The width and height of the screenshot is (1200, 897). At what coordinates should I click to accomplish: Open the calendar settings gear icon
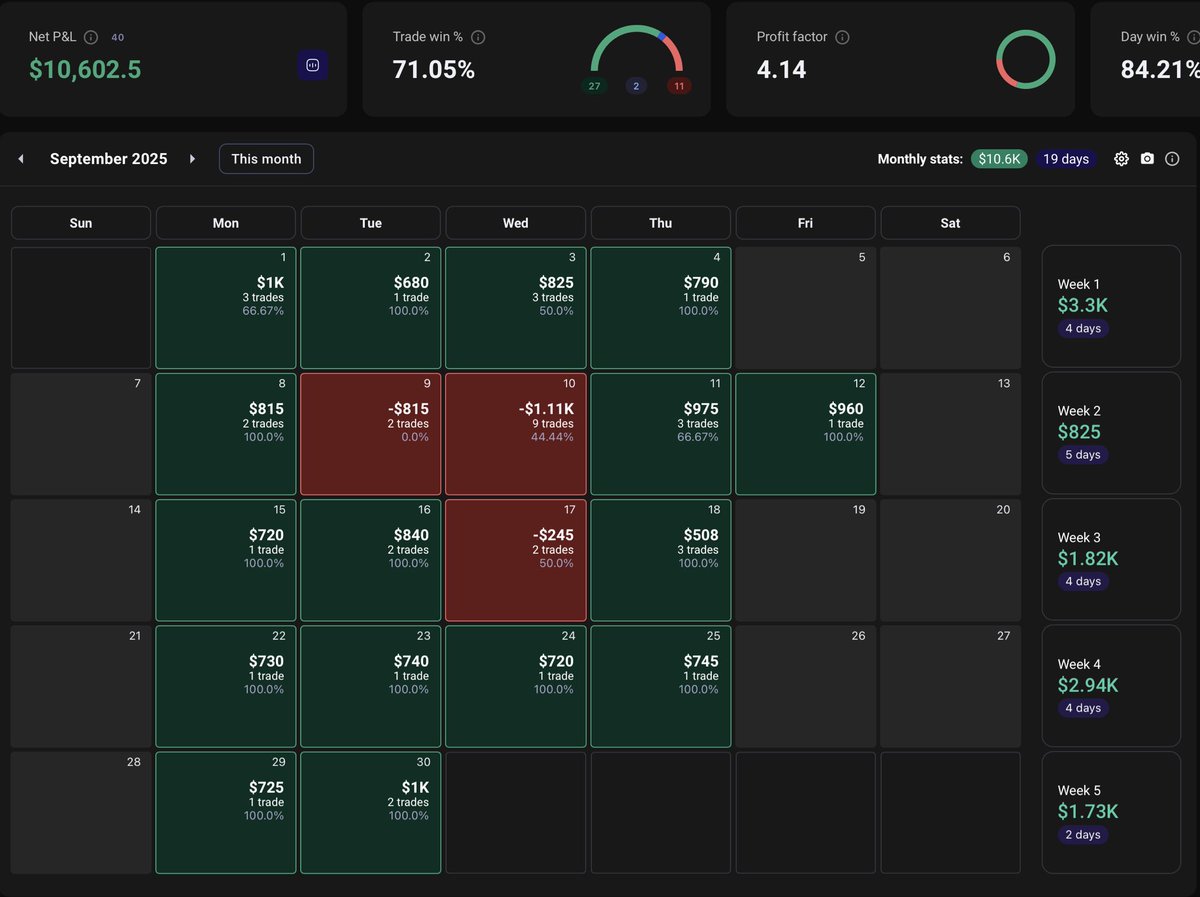1121,158
